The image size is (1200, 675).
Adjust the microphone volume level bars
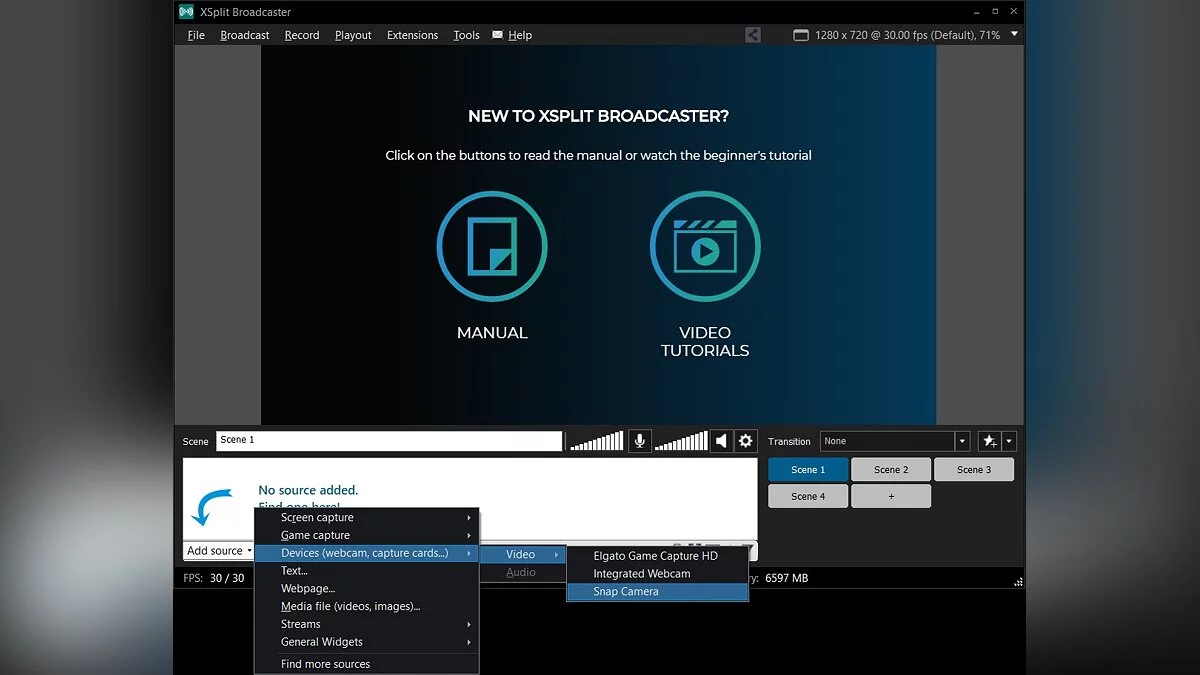596,441
